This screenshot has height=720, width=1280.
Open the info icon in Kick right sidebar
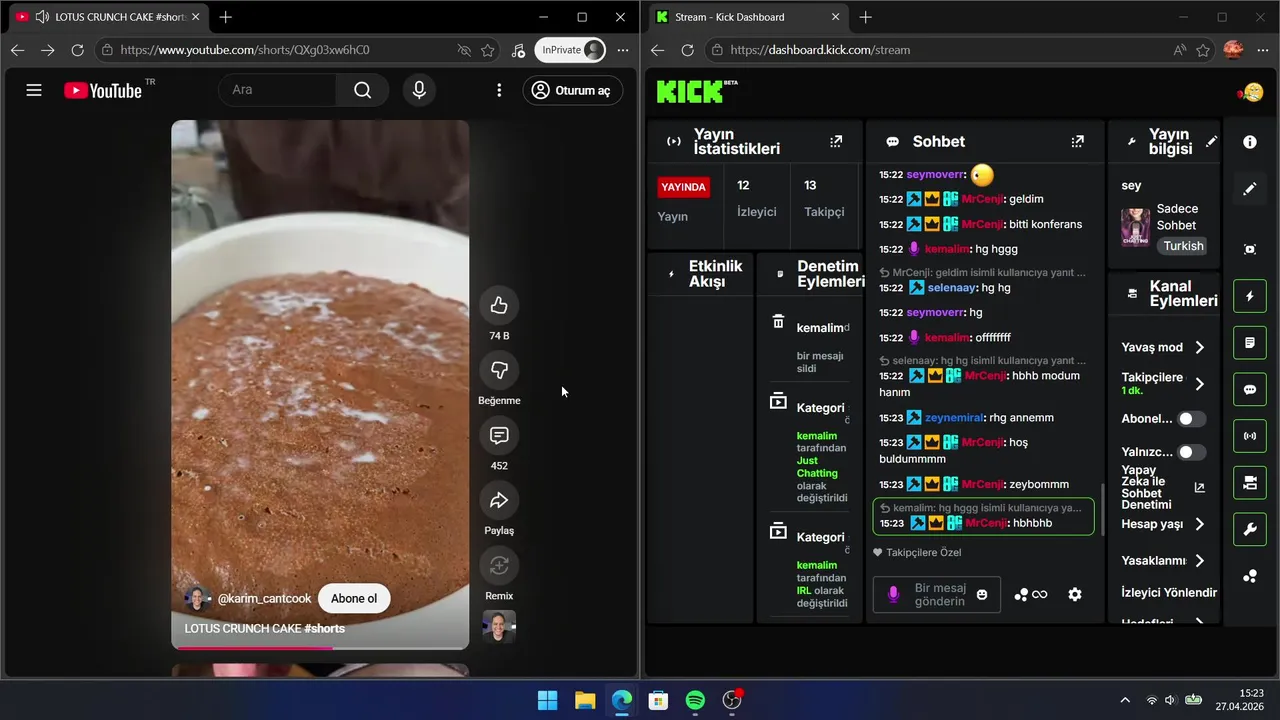click(x=1250, y=142)
